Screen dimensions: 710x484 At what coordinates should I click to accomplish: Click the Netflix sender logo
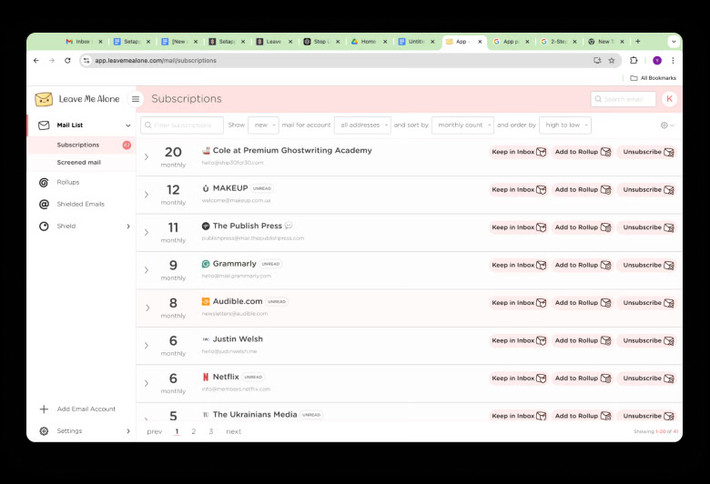coord(206,377)
